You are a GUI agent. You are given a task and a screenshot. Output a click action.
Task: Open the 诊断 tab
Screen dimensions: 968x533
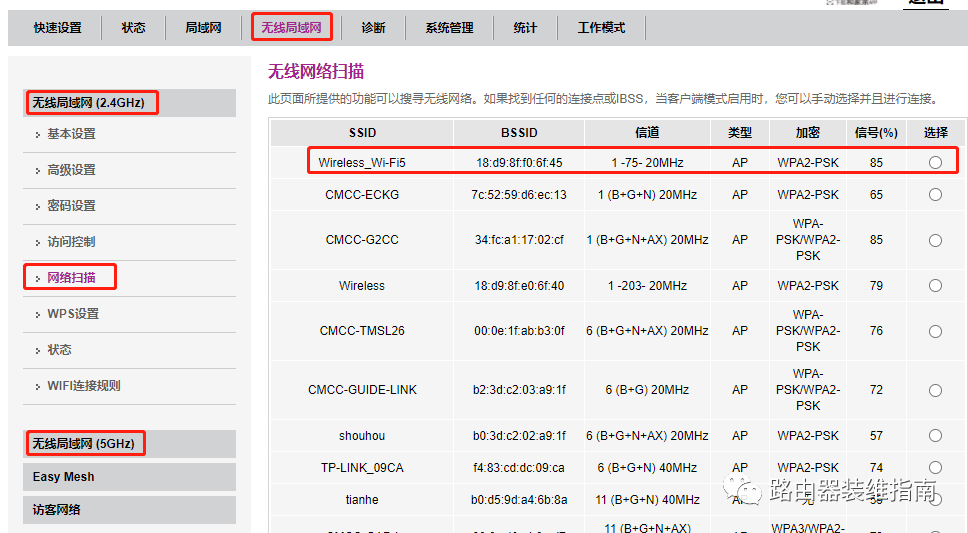(x=373, y=28)
